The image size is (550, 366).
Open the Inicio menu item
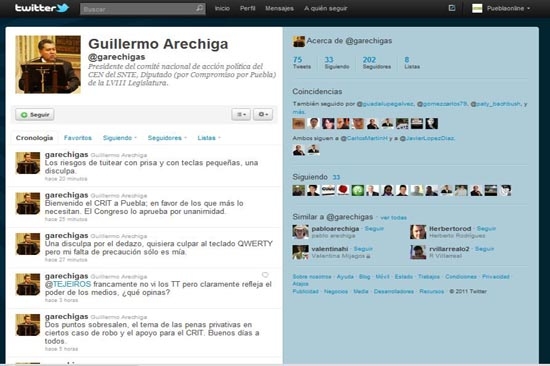pos(222,8)
